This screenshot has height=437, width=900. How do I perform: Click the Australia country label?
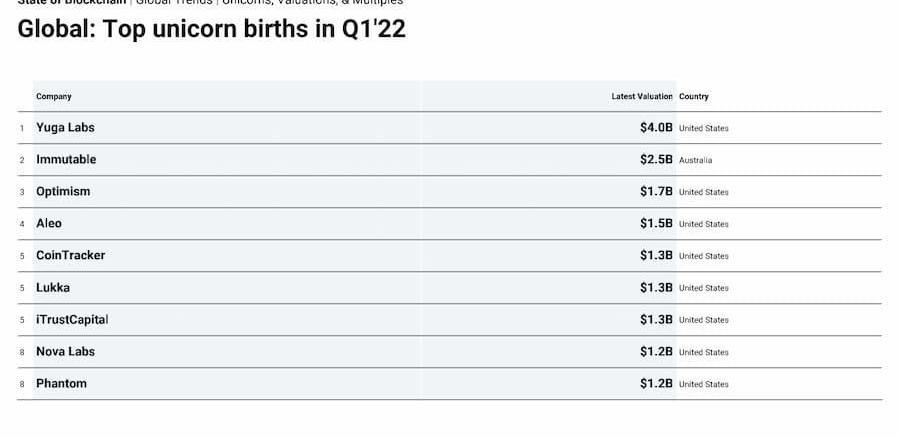pos(695,160)
